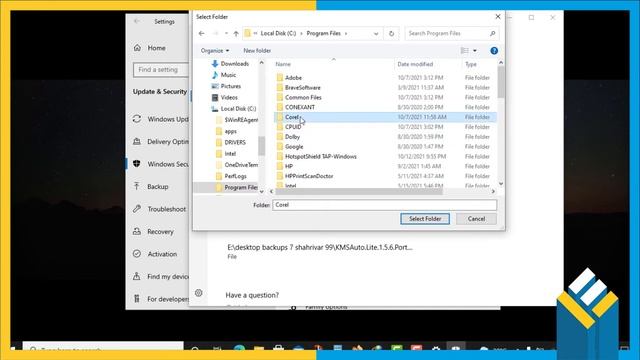Create a New folder
Screen dimensions: 640x360
pyautogui.click(x=257, y=51)
